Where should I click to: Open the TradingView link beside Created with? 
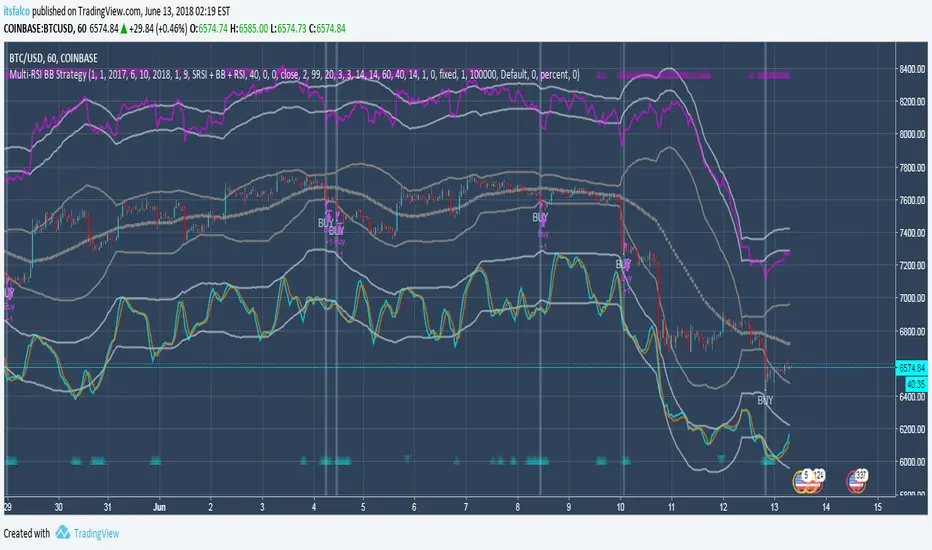click(96, 533)
